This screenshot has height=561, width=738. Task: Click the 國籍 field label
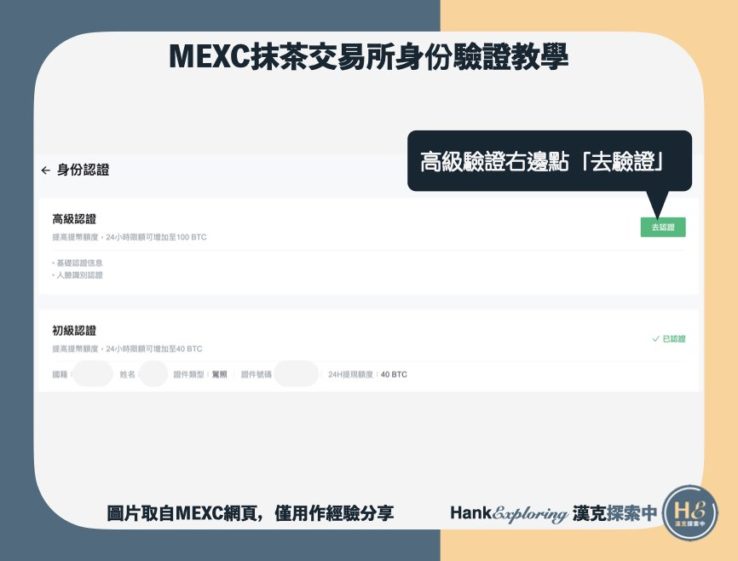click(60, 375)
